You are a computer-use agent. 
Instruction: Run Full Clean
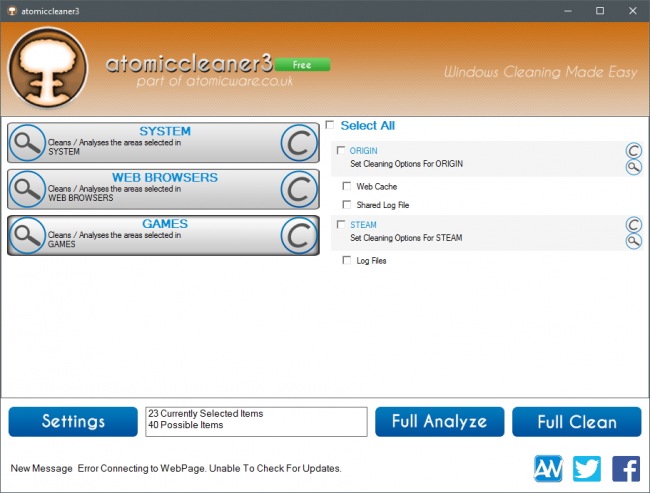click(x=577, y=422)
